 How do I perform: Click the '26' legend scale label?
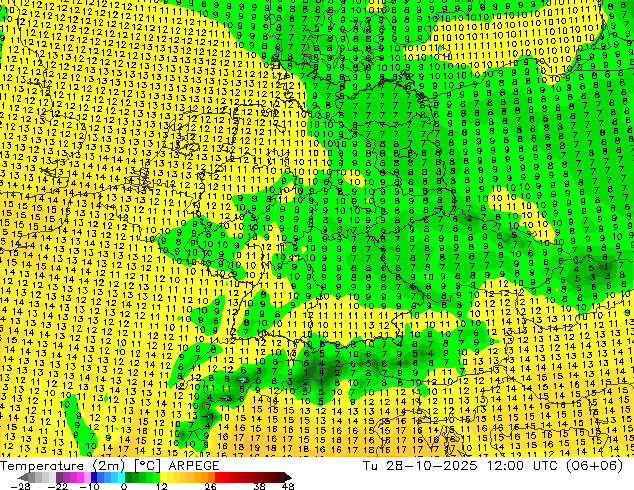click(210, 486)
